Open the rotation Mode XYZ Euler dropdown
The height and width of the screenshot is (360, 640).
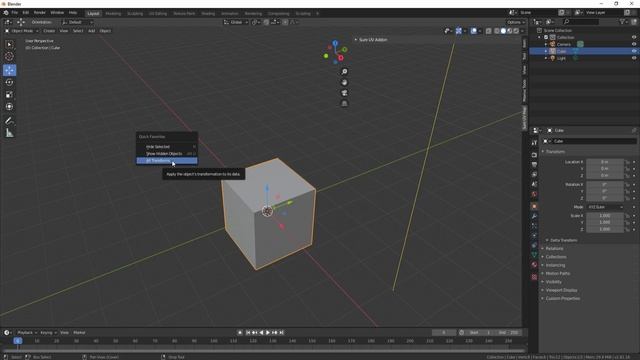click(x=605, y=207)
